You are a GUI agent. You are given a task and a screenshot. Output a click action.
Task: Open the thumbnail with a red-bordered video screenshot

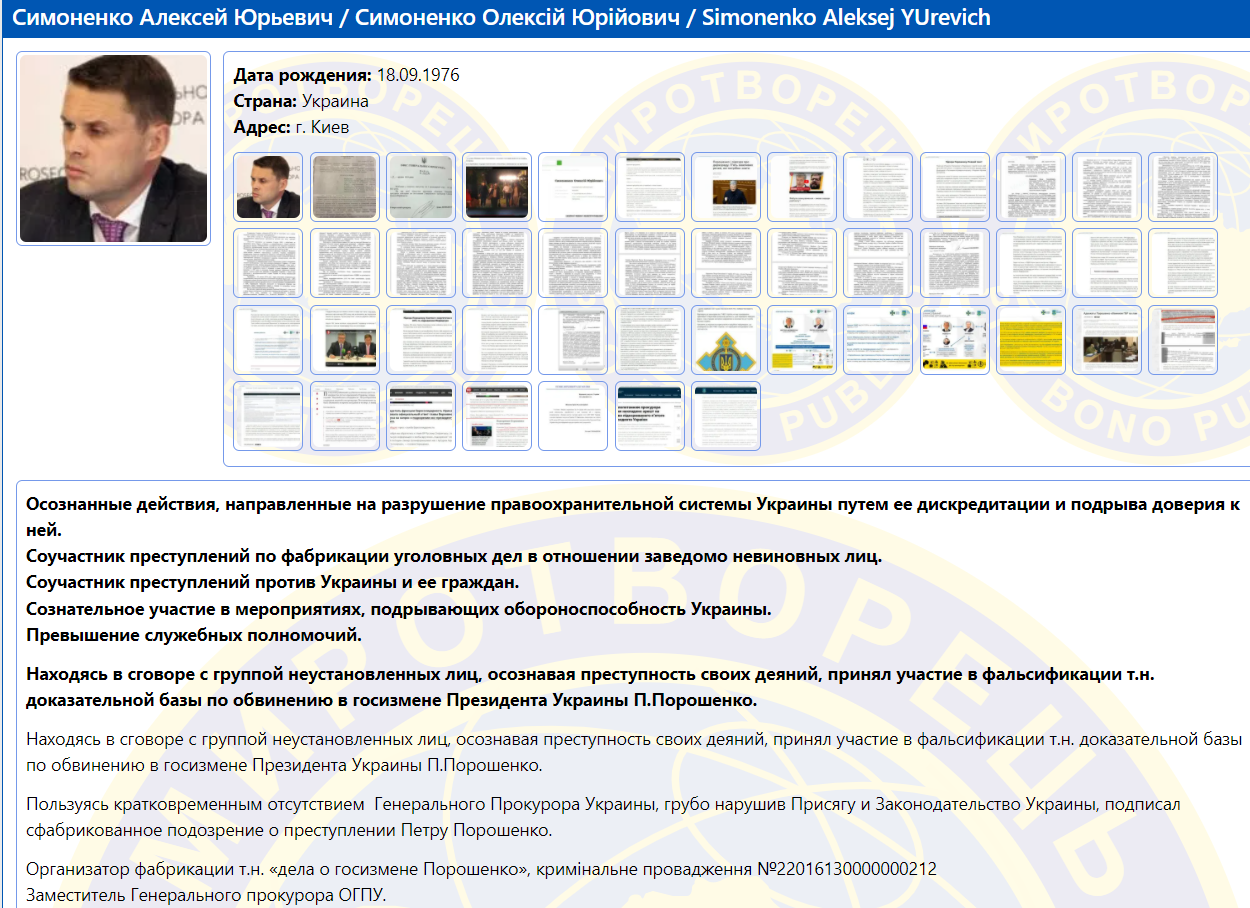(x=802, y=187)
